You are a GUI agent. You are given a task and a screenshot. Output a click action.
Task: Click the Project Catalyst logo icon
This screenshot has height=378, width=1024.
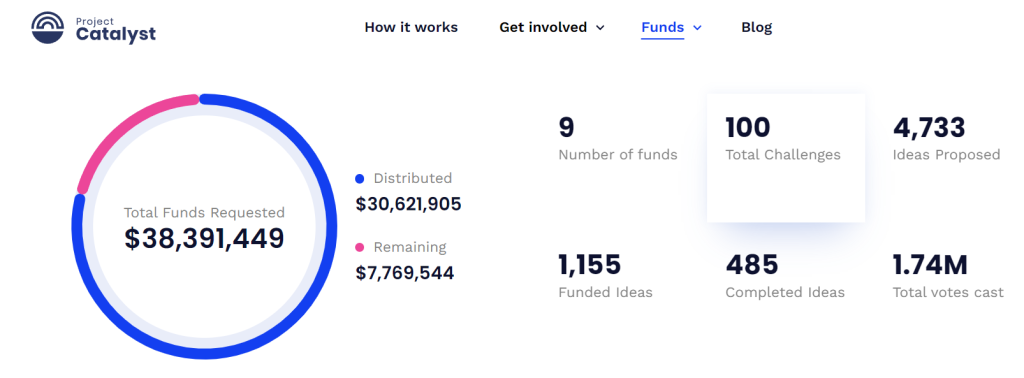[48, 28]
